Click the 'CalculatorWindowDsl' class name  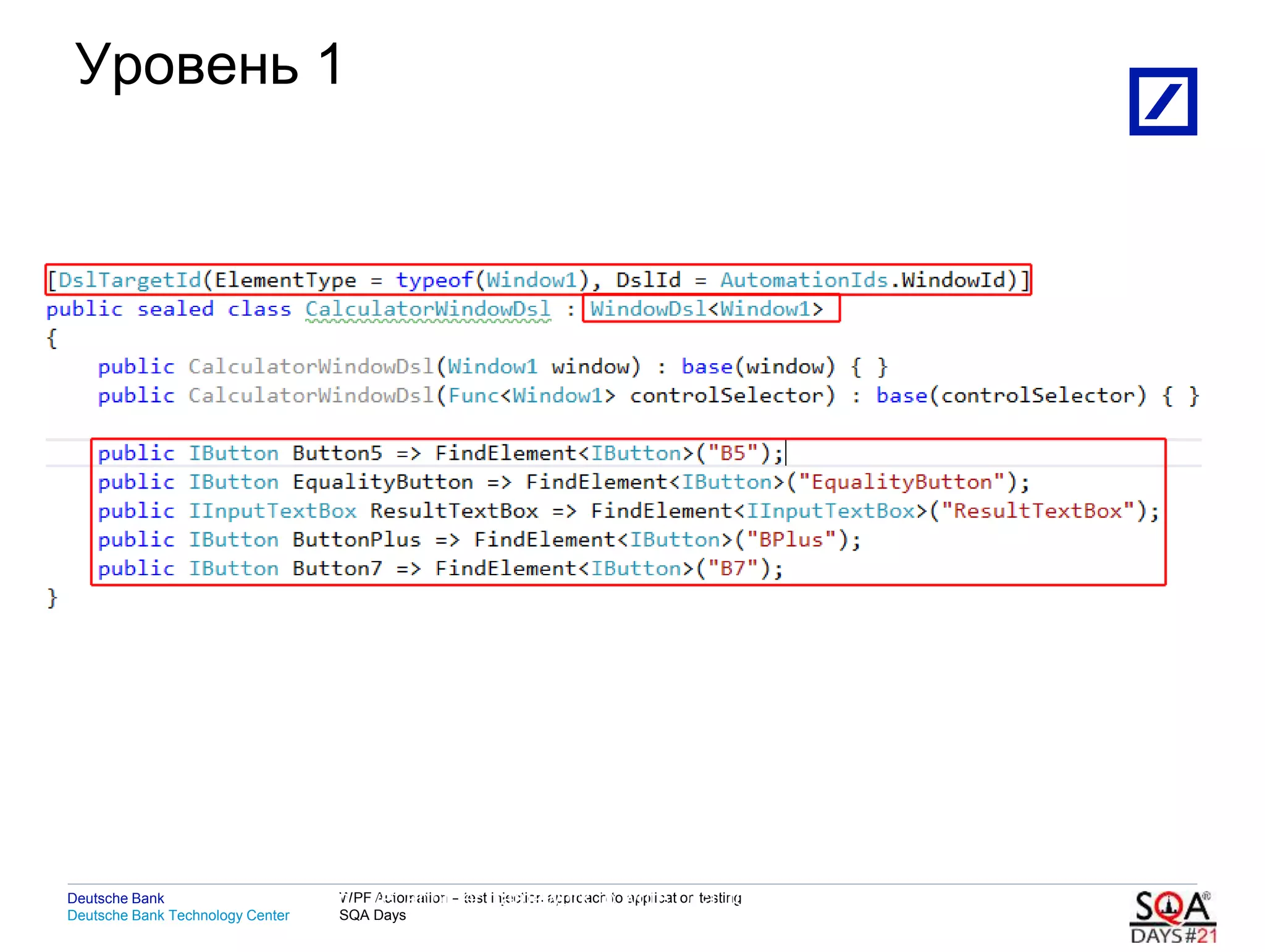(428, 309)
